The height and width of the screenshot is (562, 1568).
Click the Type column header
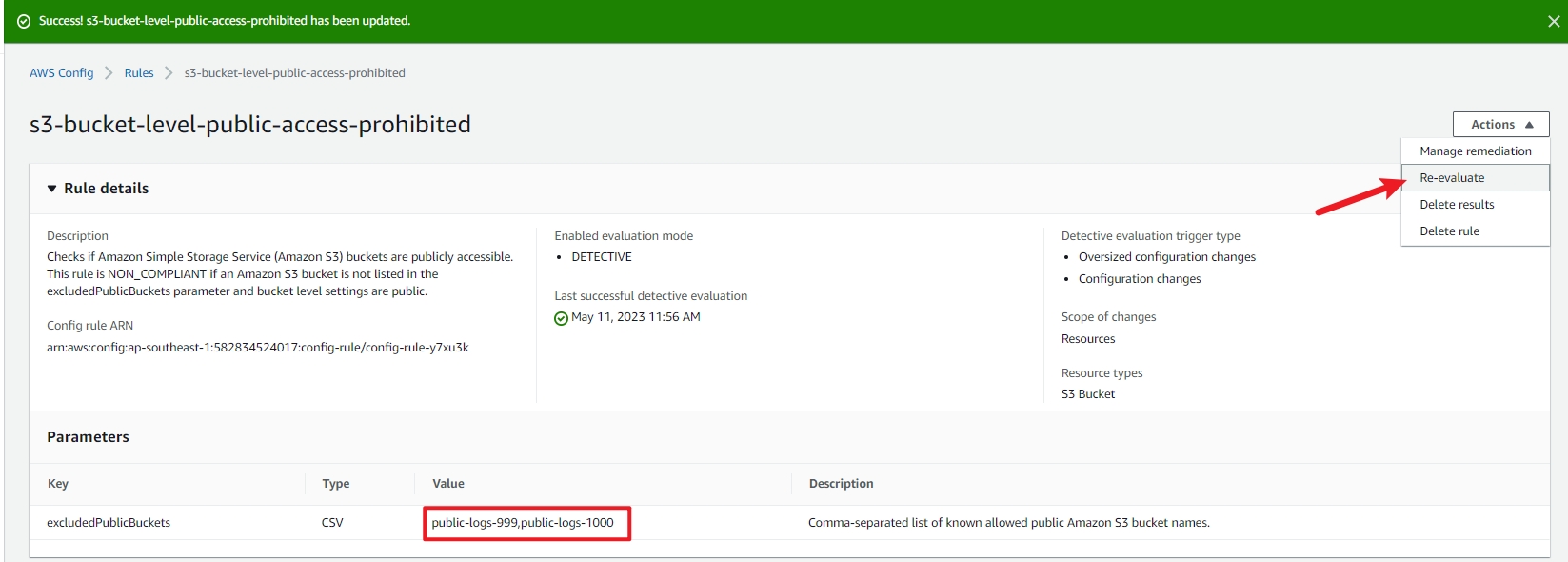pos(335,484)
